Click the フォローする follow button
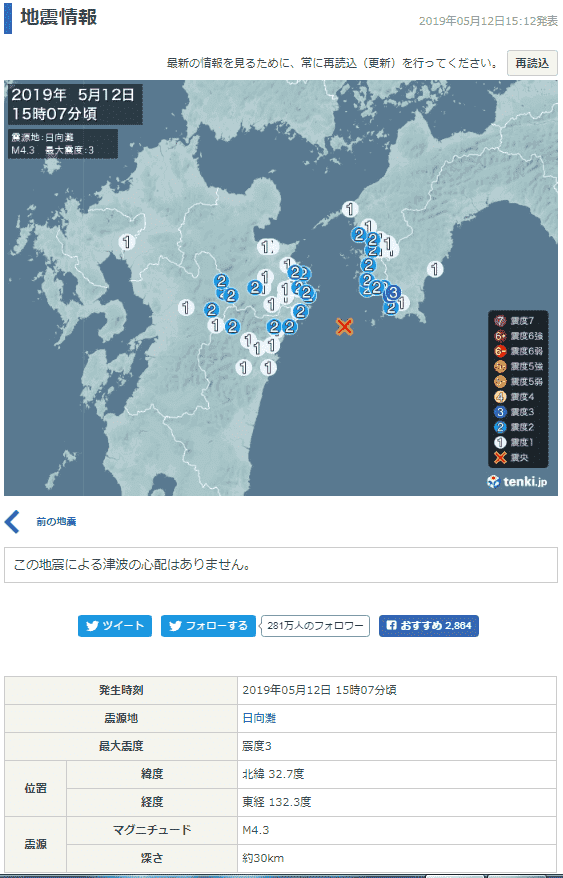563x878 pixels. coord(208,626)
